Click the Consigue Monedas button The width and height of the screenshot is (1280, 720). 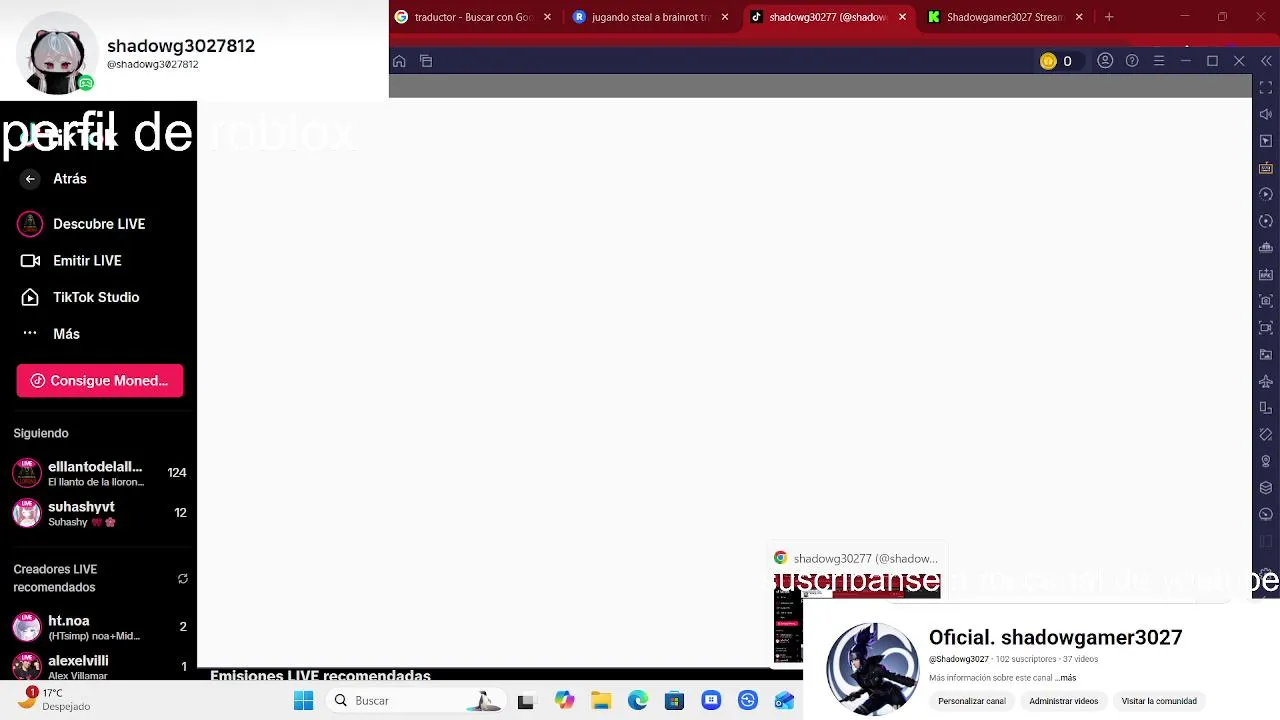(100, 381)
